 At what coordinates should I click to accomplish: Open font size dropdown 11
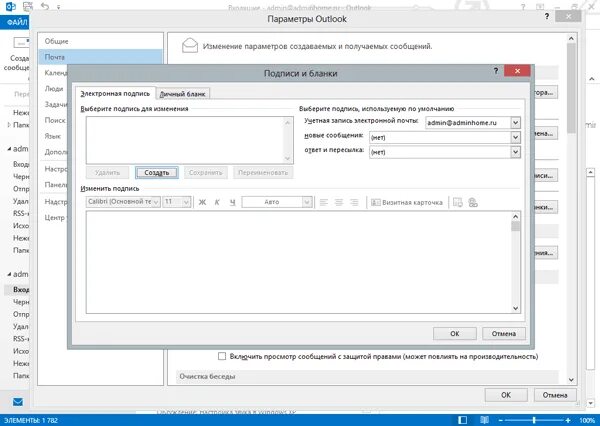[186, 202]
